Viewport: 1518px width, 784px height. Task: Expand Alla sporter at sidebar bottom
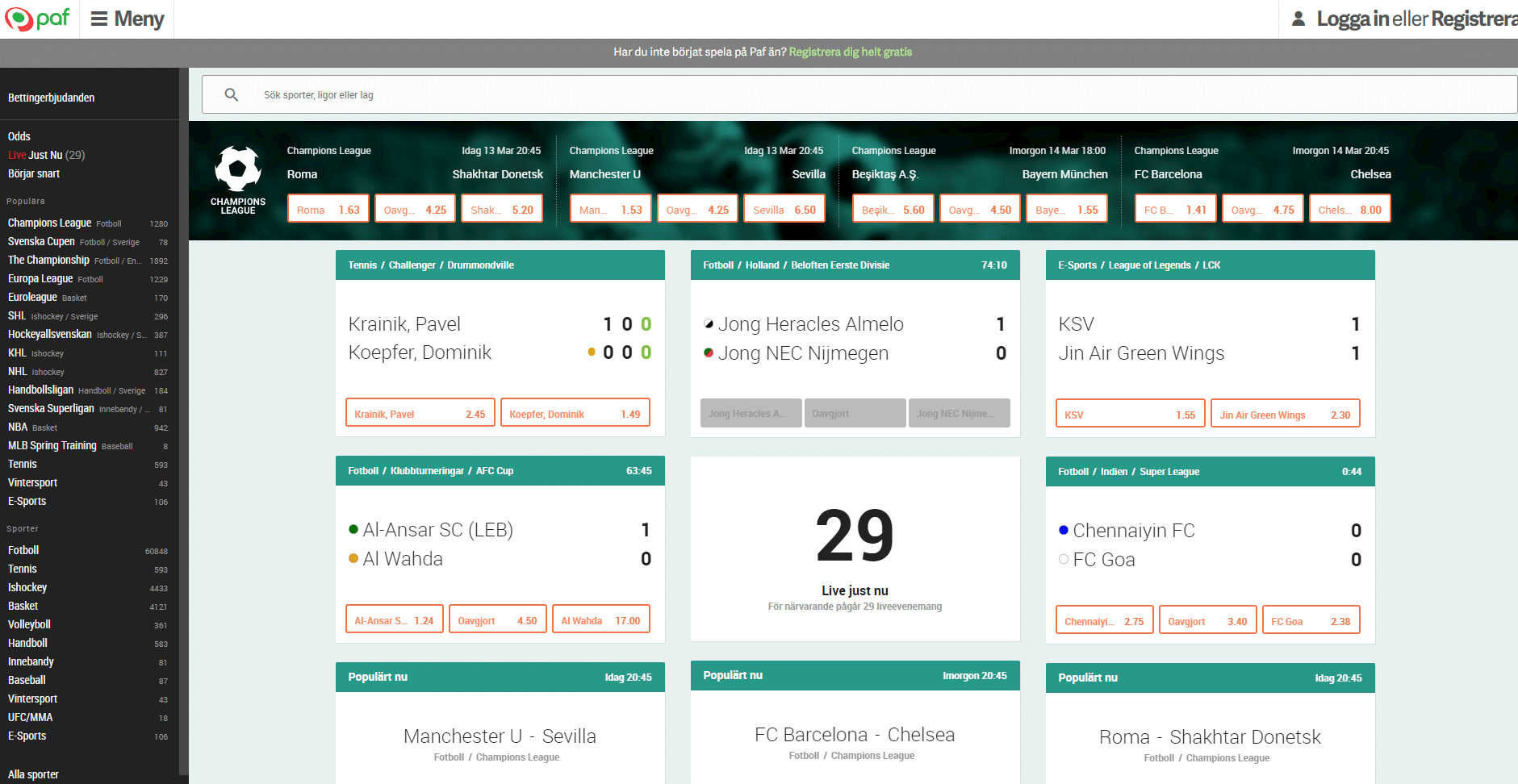32,774
